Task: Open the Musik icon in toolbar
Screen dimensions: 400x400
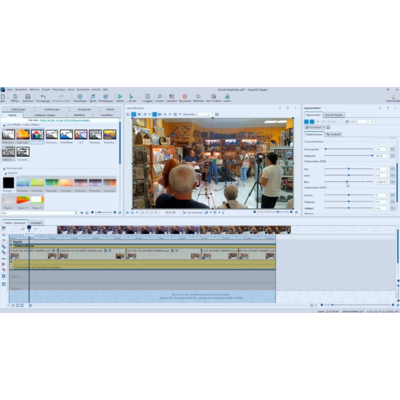Action: coord(93,97)
